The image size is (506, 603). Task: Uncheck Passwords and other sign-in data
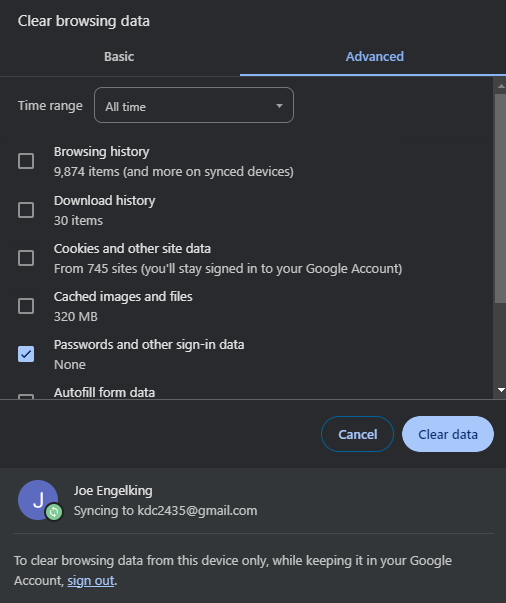coord(26,354)
